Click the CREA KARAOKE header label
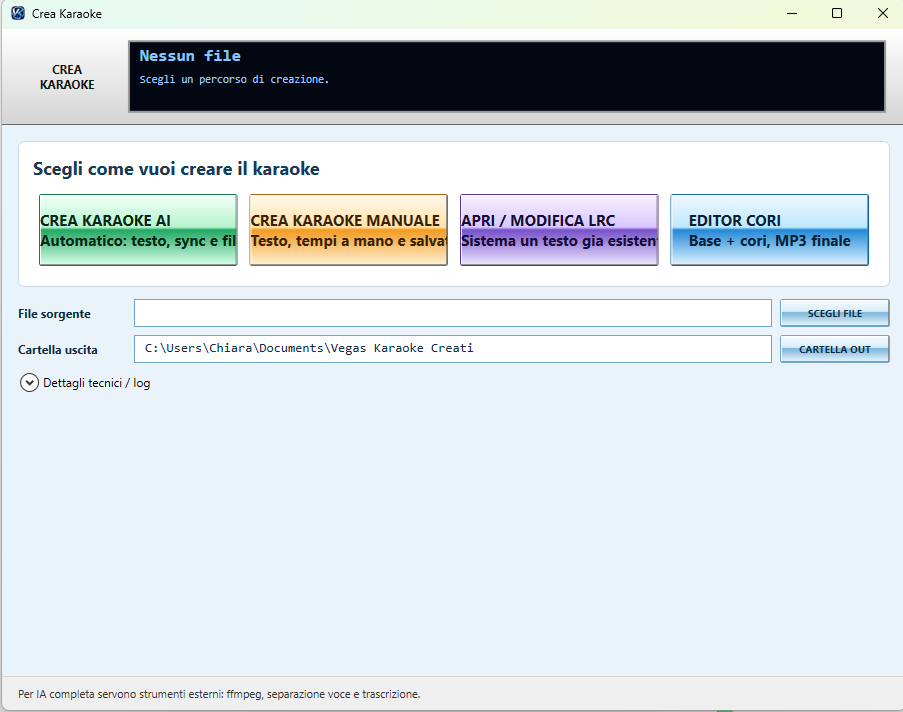This screenshot has height=712, width=903. [67, 77]
